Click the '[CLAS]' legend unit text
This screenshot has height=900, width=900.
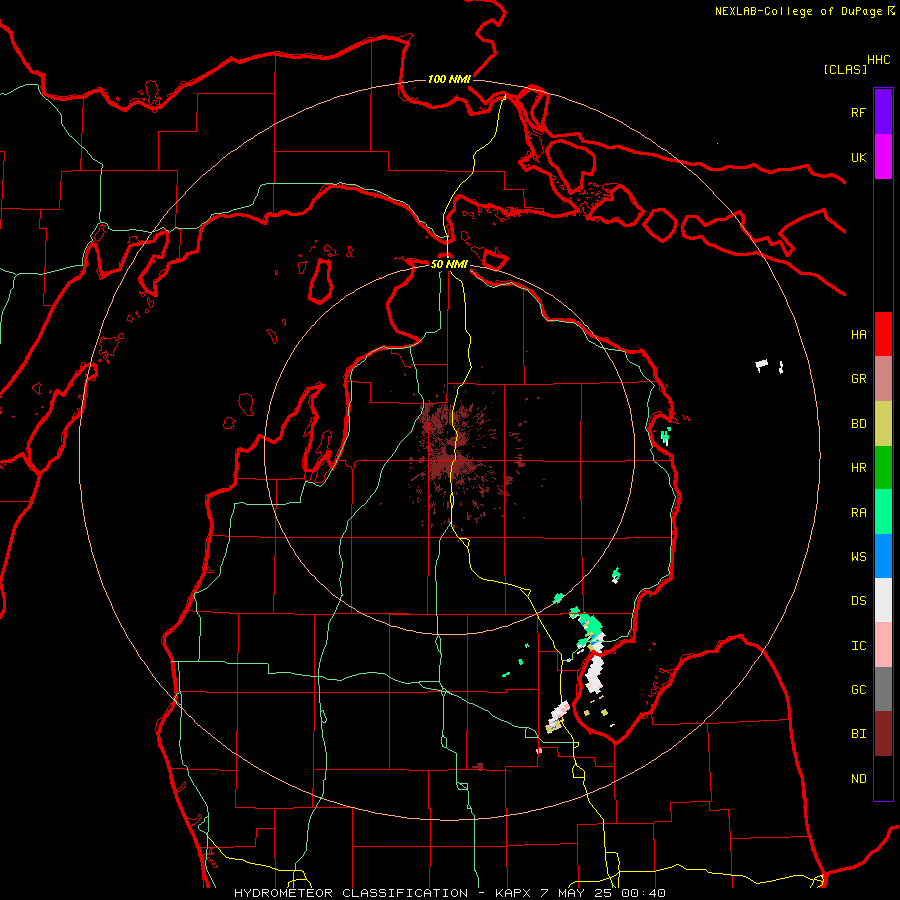pos(845,69)
